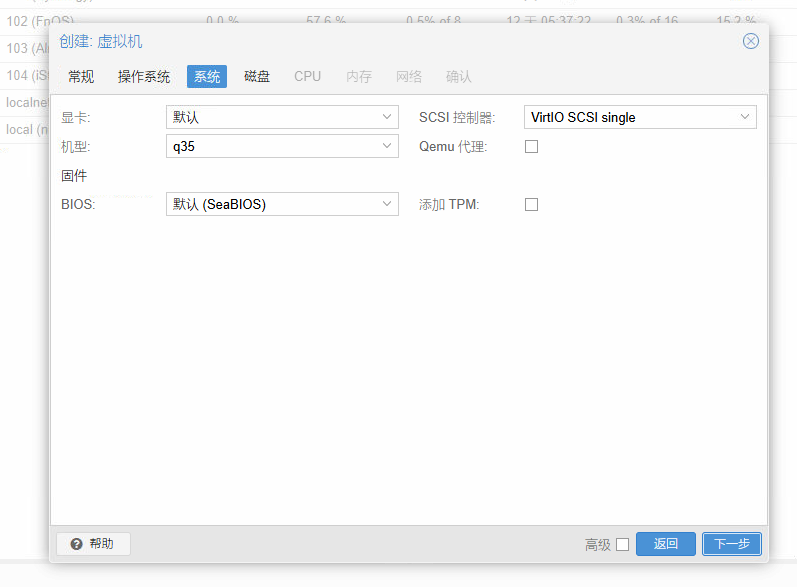Image resolution: width=797 pixels, height=587 pixels.
Task: Click the 返回 back button
Action: (x=665, y=544)
